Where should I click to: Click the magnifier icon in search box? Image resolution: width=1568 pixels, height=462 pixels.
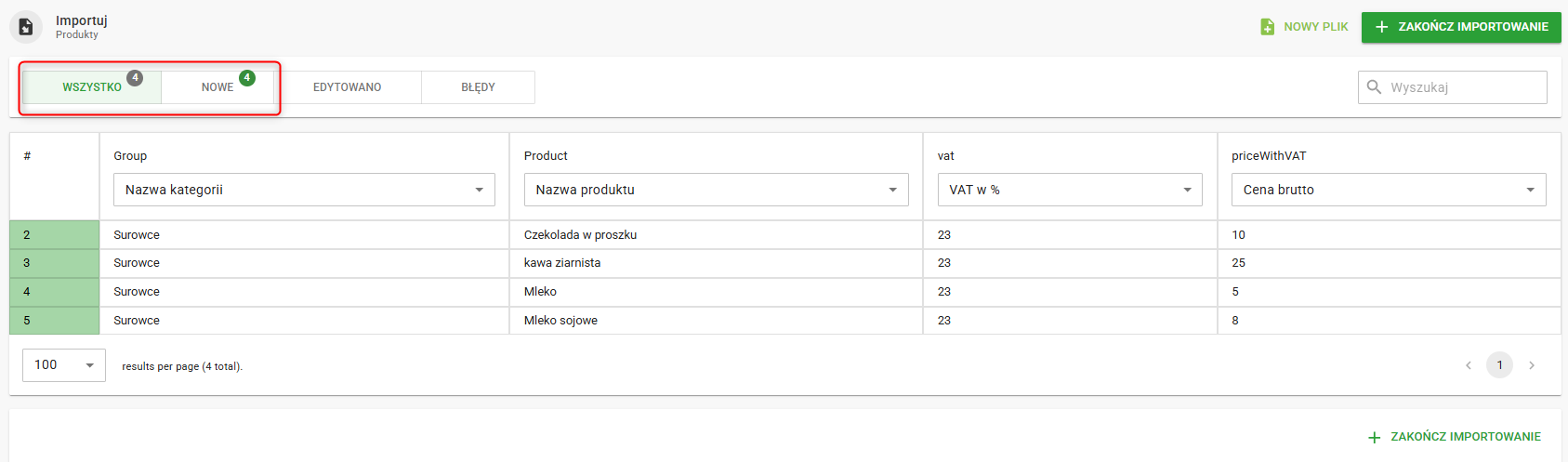pos(1374,87)
